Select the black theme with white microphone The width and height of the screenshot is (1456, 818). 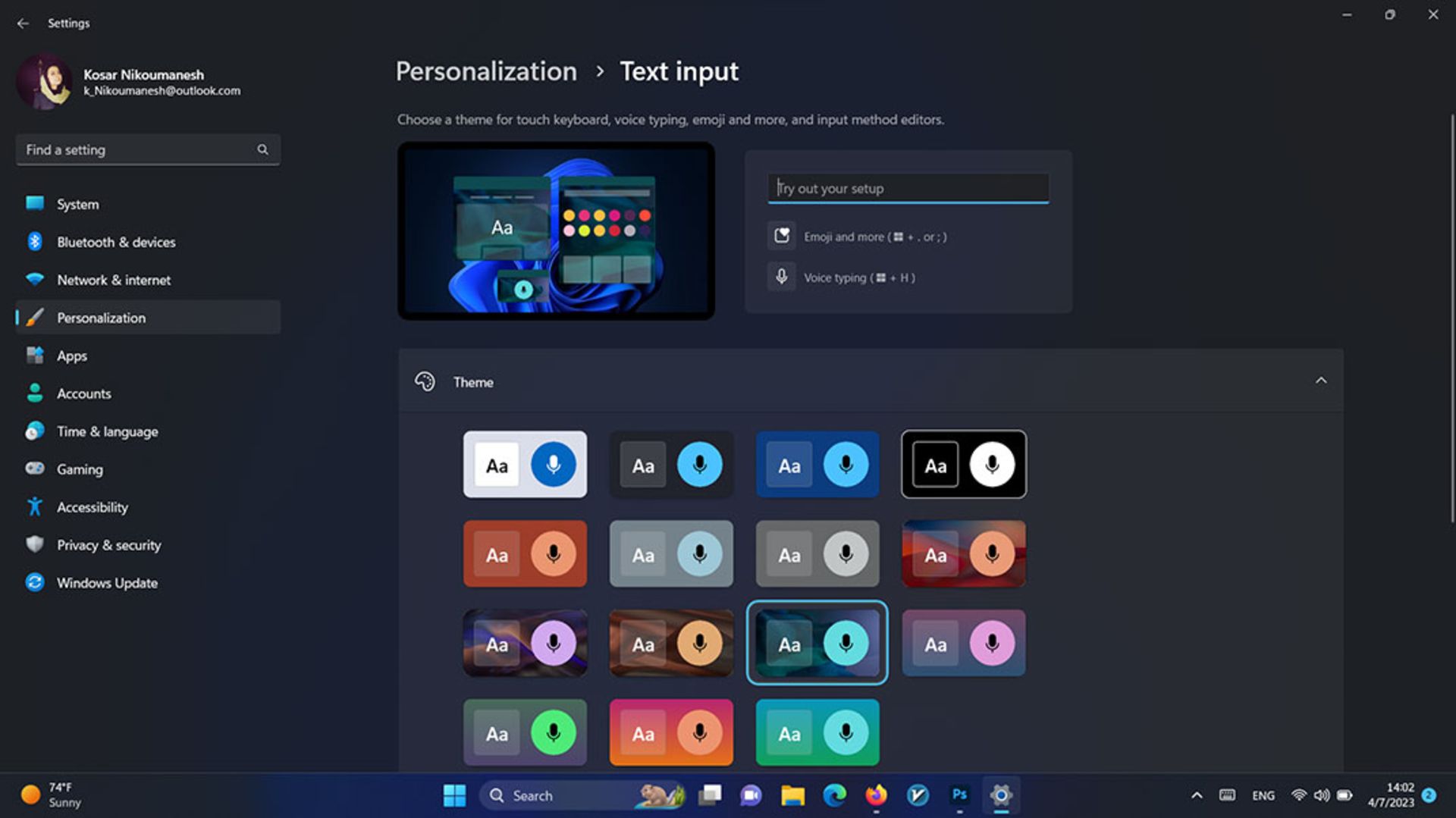click(x=963, y=464)
